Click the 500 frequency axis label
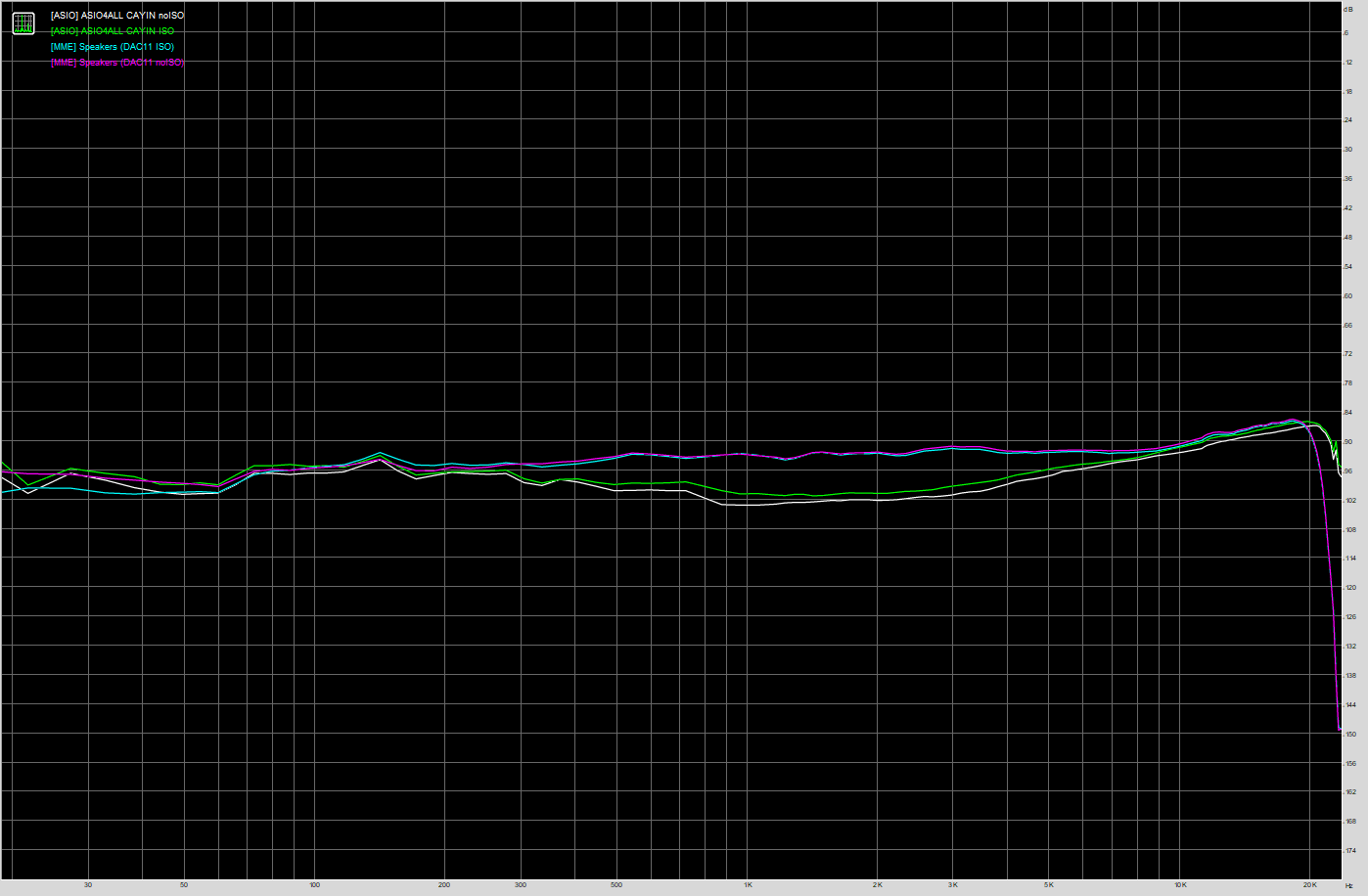Screen dimensions: 1368x896 616,885
